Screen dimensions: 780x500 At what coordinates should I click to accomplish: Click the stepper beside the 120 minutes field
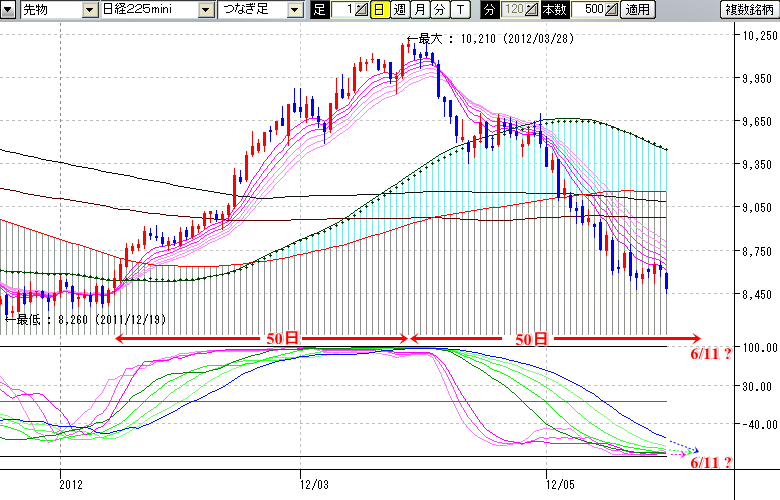[532, 9]
